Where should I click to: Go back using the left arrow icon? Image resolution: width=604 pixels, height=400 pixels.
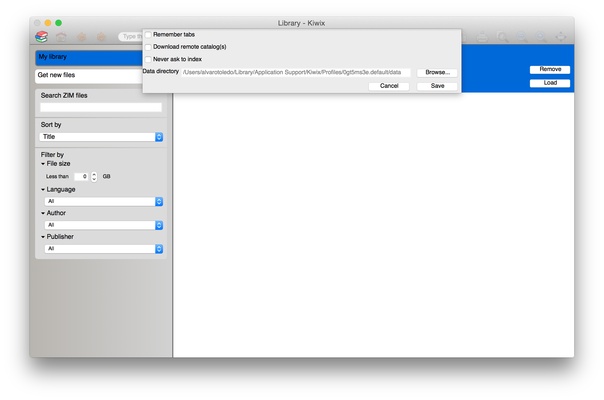[81, 37]
